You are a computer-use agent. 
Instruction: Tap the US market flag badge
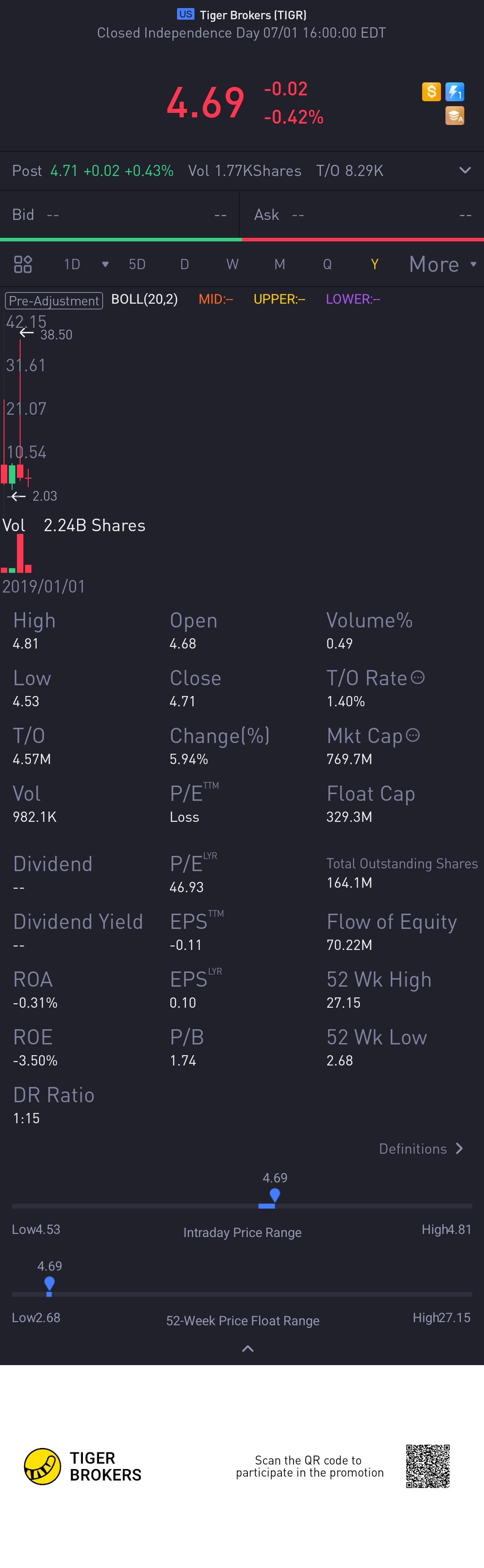(186, 14)
